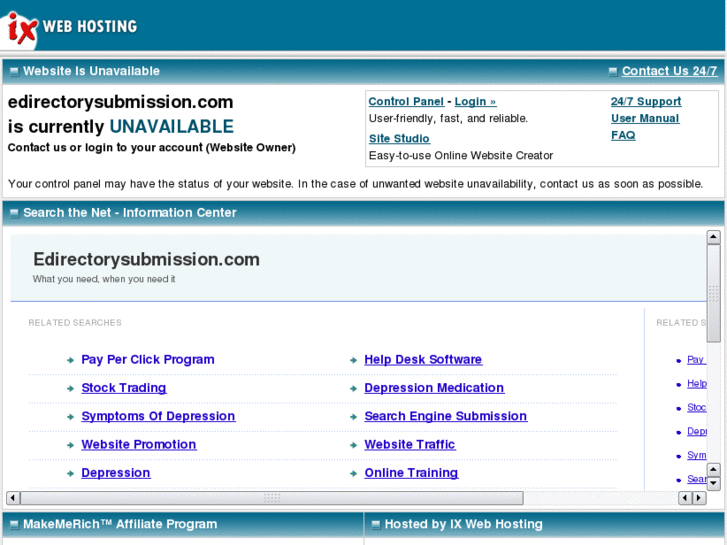Click vertical scrollbar up arrow at top
Viewport: 727px width, 545px height.
click(713, 237)
